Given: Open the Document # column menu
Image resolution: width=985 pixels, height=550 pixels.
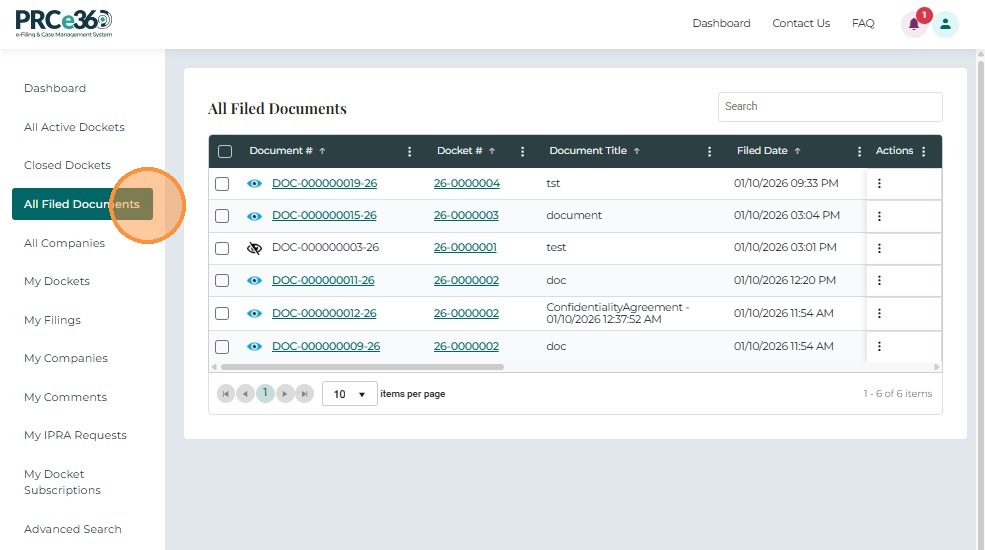Looking at the screenshot, I should [x=410, y=151].
